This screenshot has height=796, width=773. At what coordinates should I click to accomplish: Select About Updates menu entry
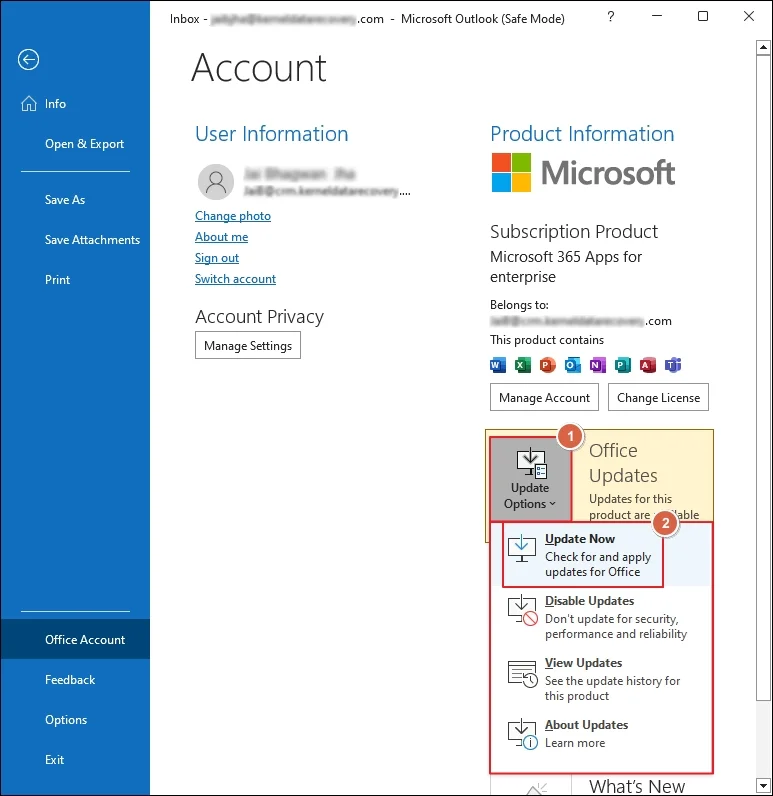[601, 734]
